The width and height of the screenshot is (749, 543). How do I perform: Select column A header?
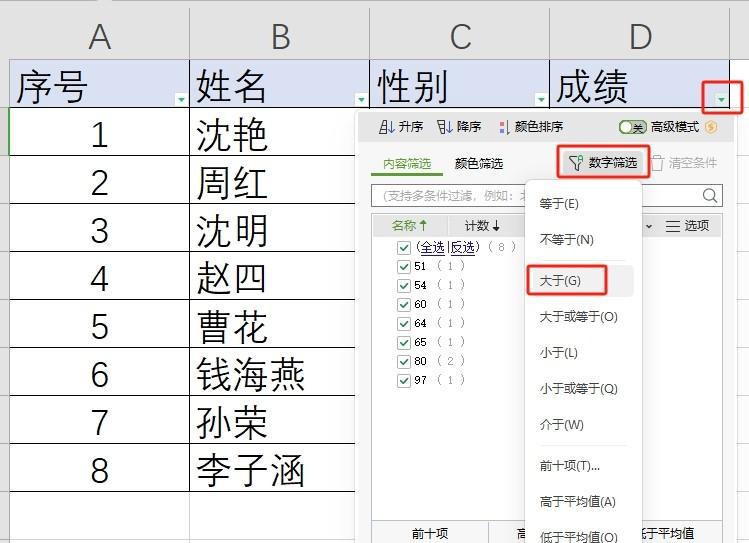[99, 37]
